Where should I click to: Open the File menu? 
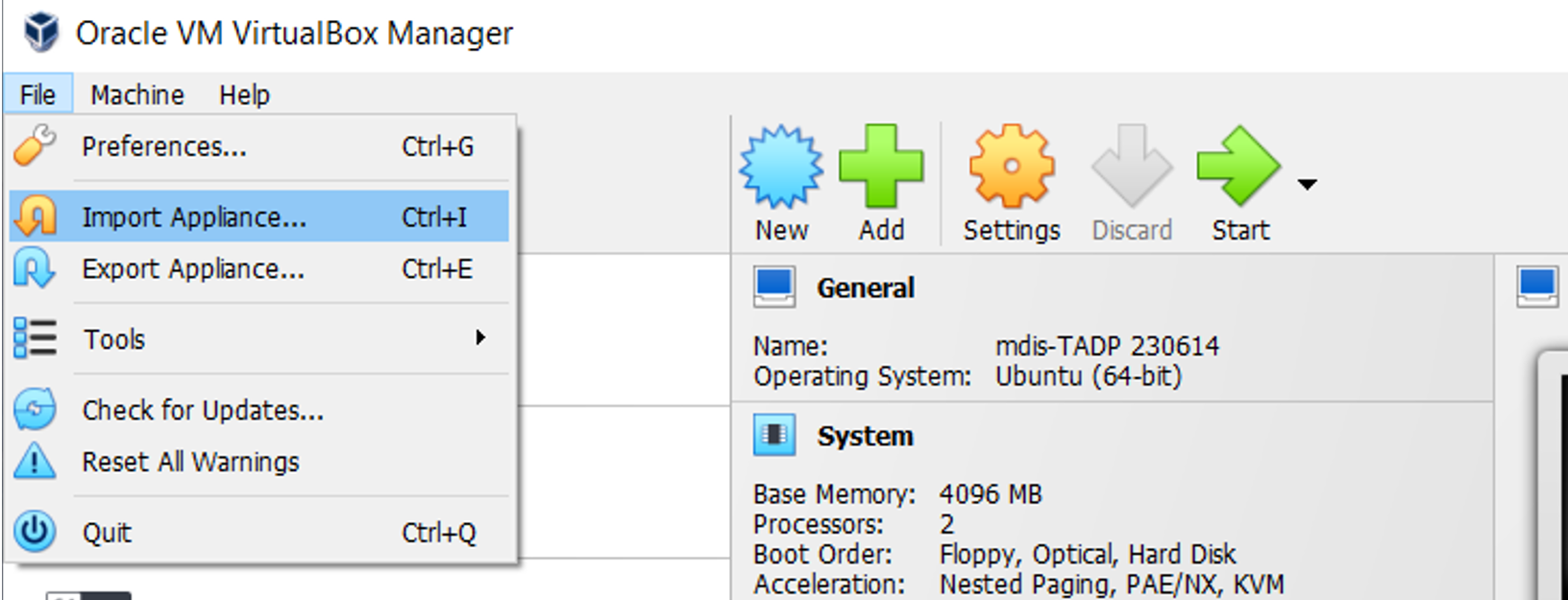tap(37, 94)
